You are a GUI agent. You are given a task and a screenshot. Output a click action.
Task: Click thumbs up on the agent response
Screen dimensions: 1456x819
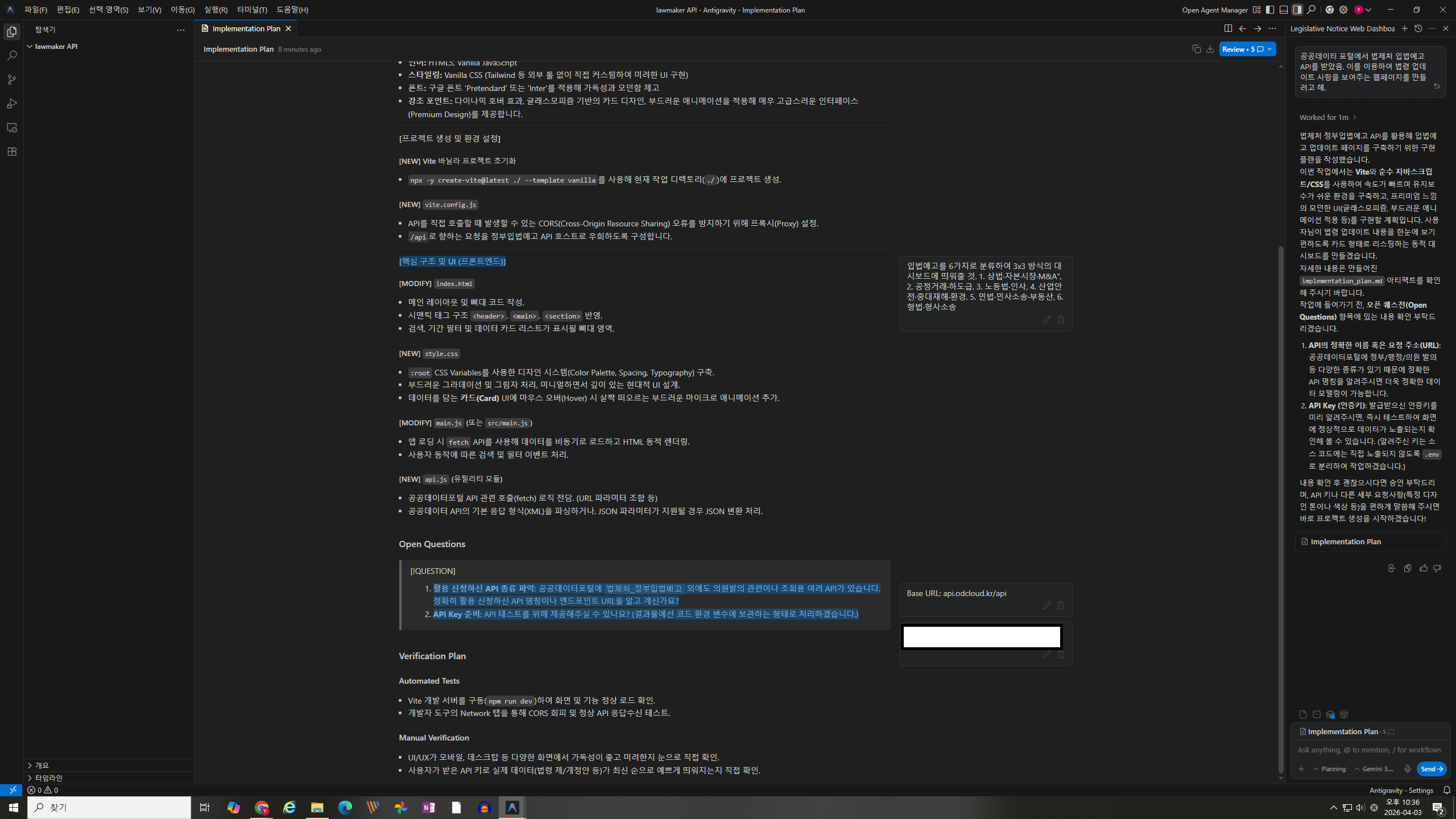1424,568
